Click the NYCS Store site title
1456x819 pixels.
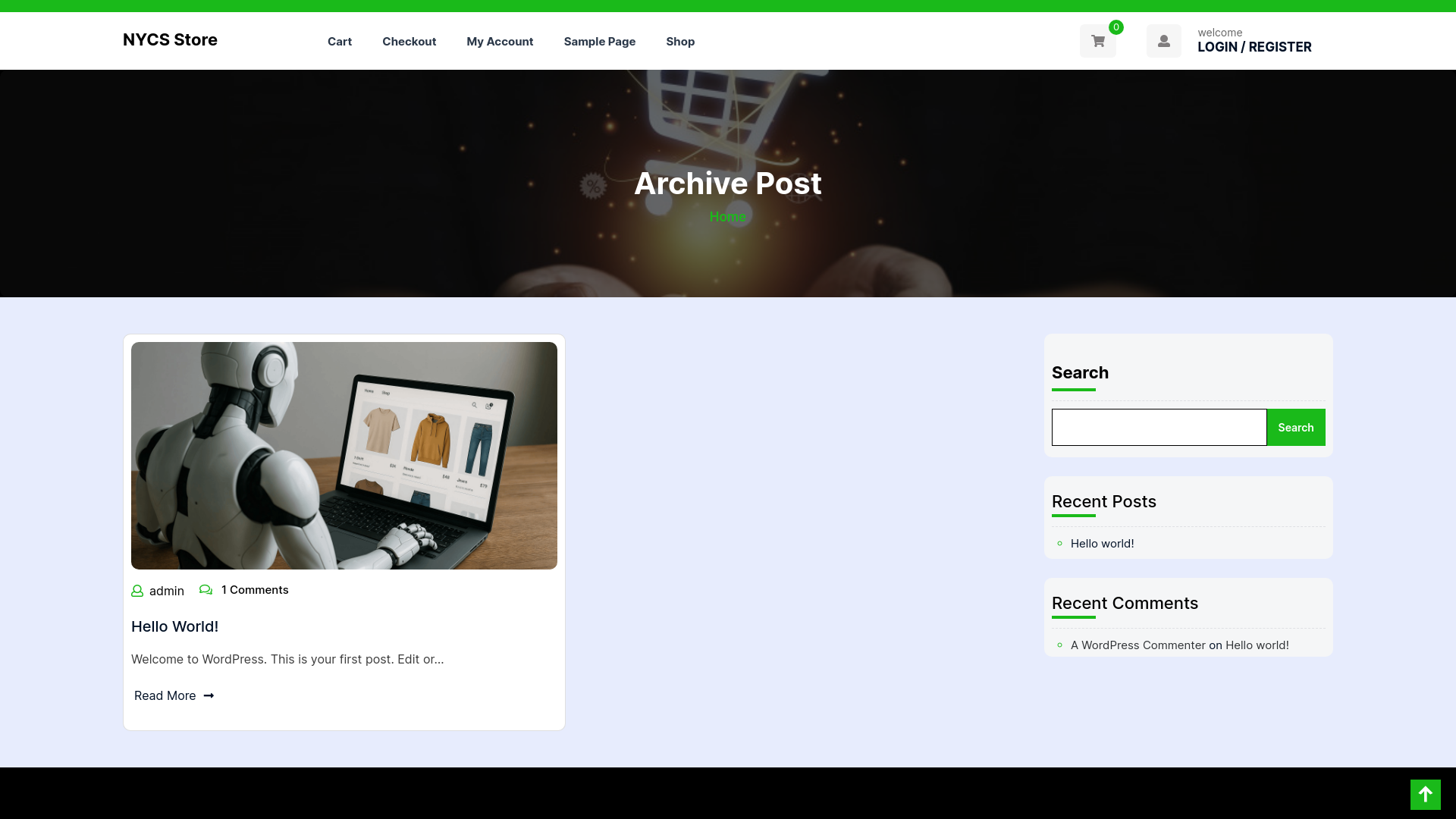click(x=170, y=40)
